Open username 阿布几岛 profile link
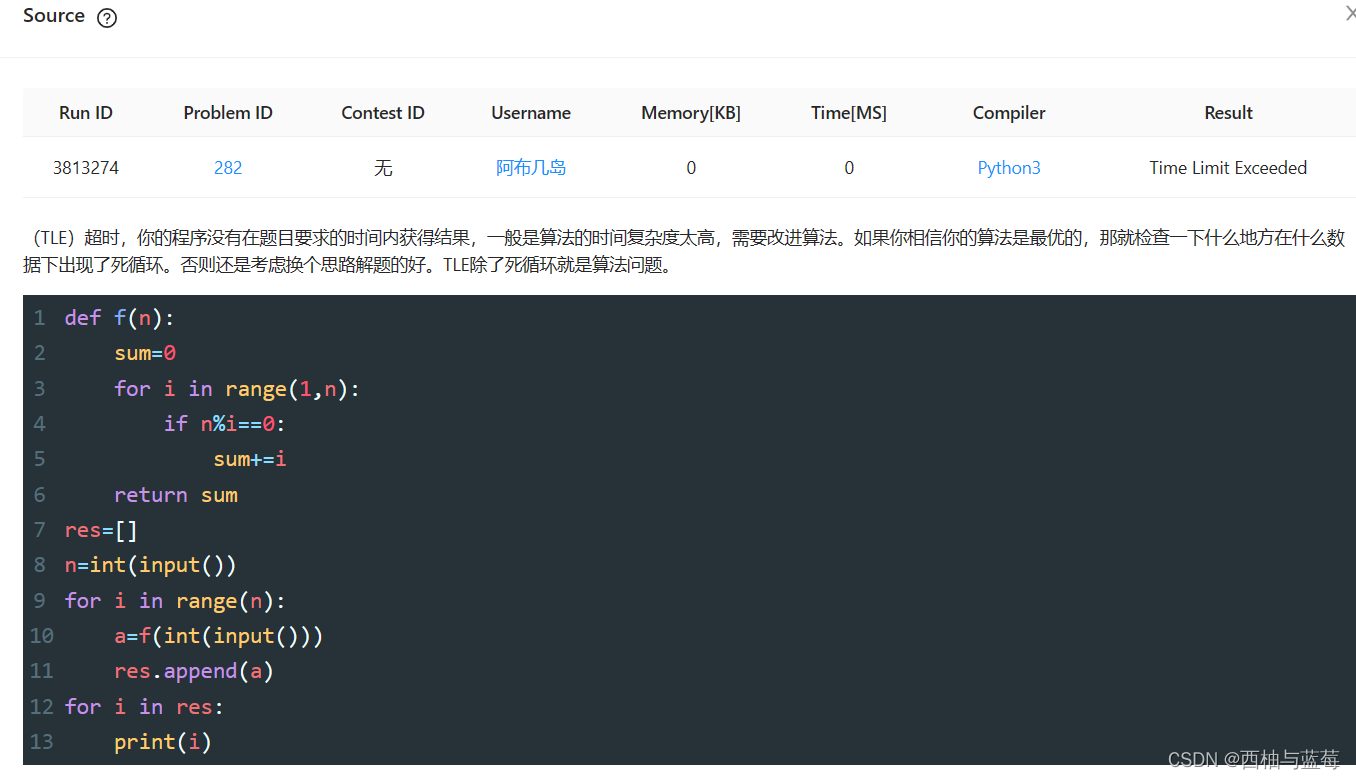The height and width of the screenshot is (779, 1356). point(531,168)
